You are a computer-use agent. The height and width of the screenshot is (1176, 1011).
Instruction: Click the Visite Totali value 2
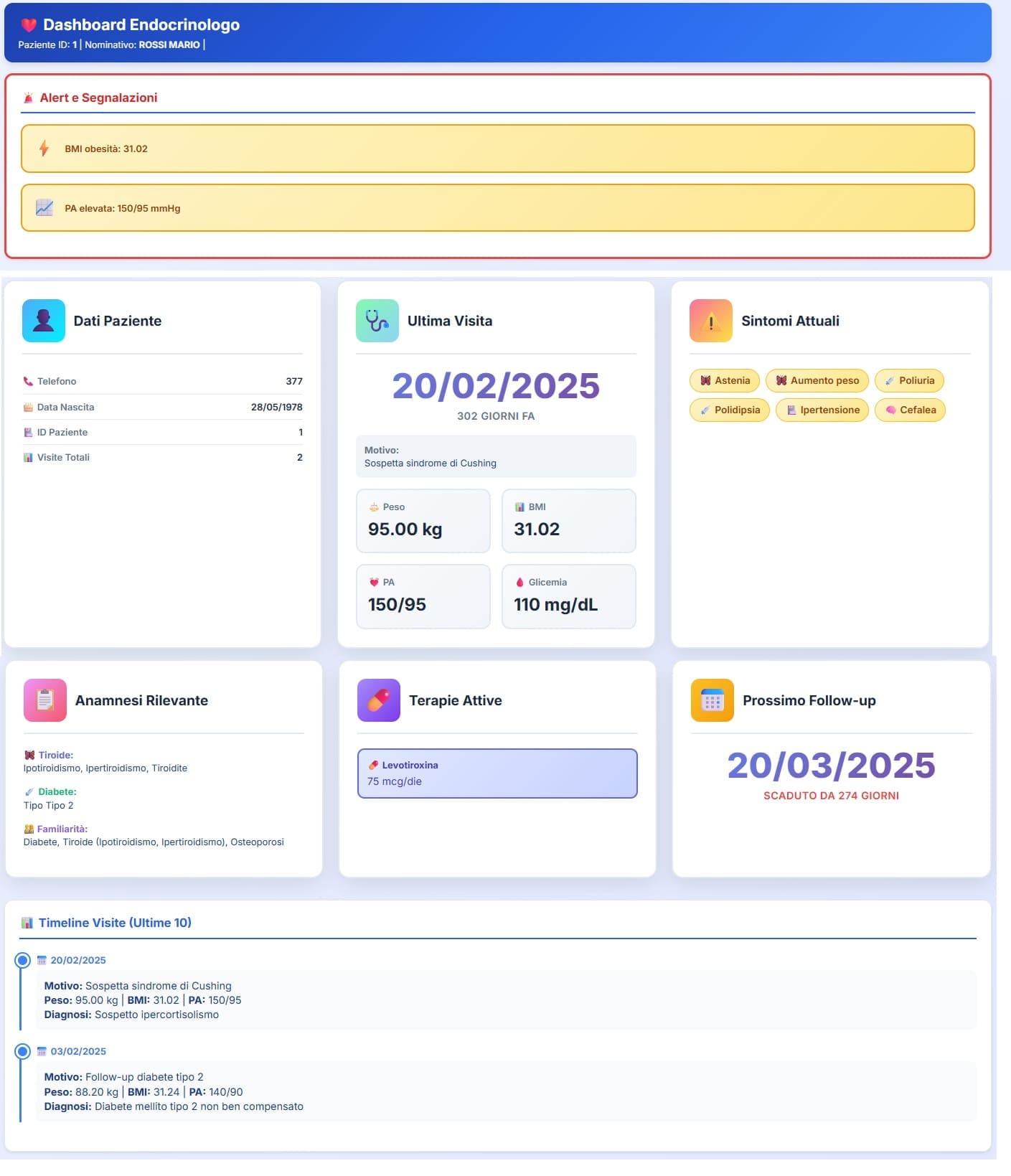300,458
